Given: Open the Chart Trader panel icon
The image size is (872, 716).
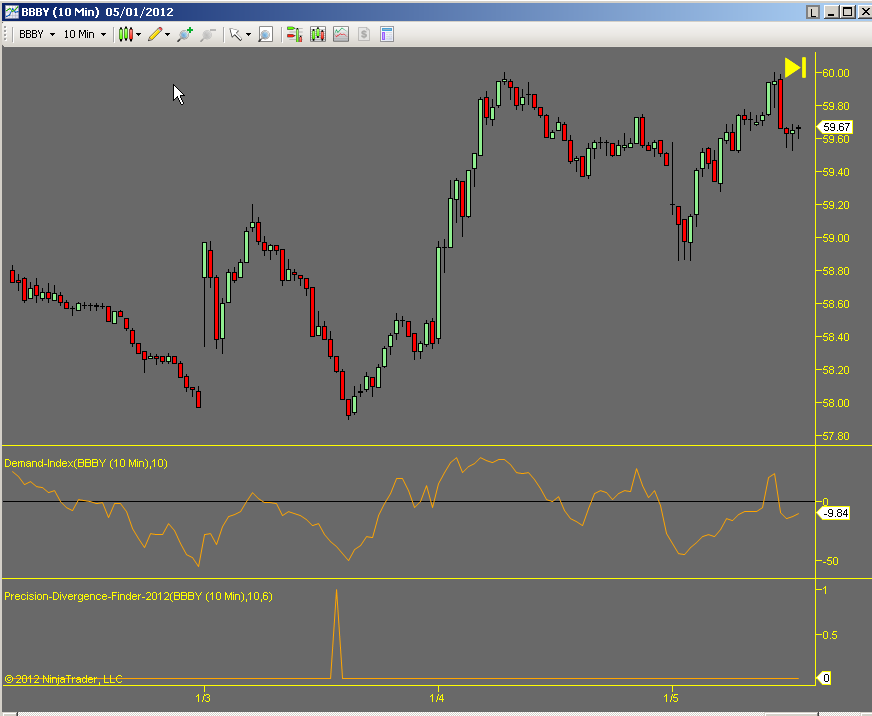Looking at the screenshot, I should point(294,34).
